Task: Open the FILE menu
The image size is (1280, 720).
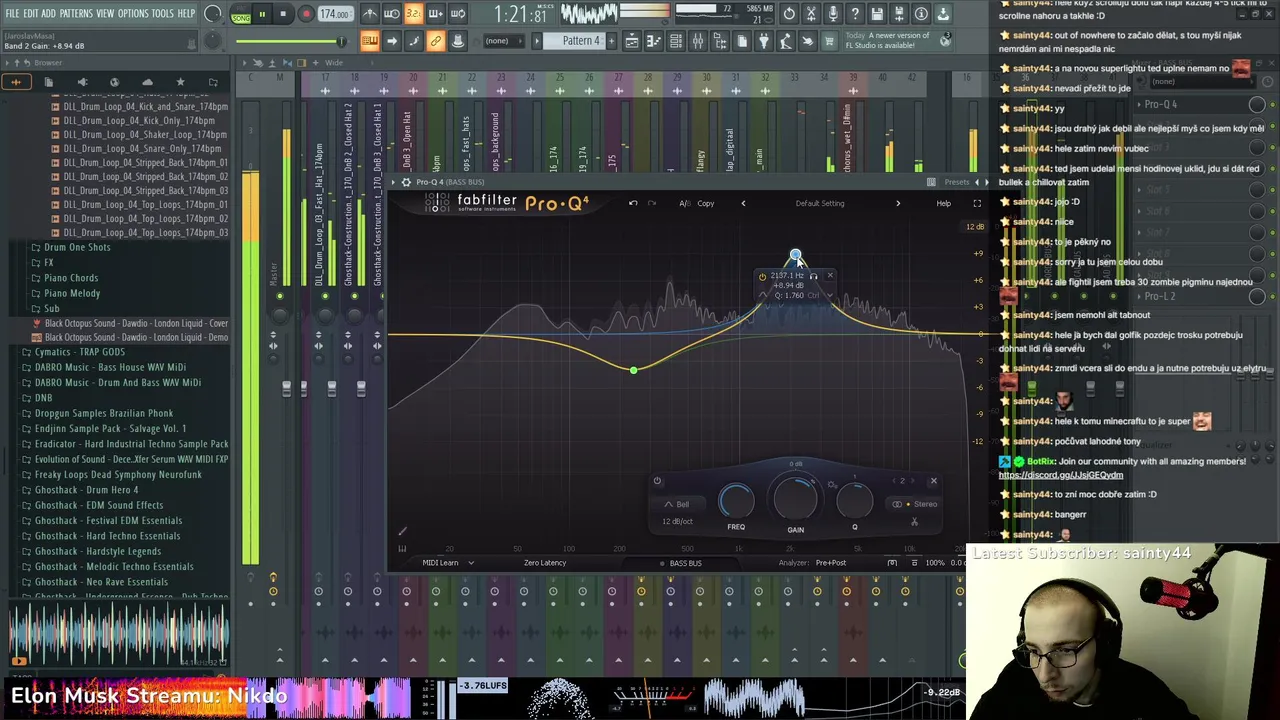Action: click(11, 13)
